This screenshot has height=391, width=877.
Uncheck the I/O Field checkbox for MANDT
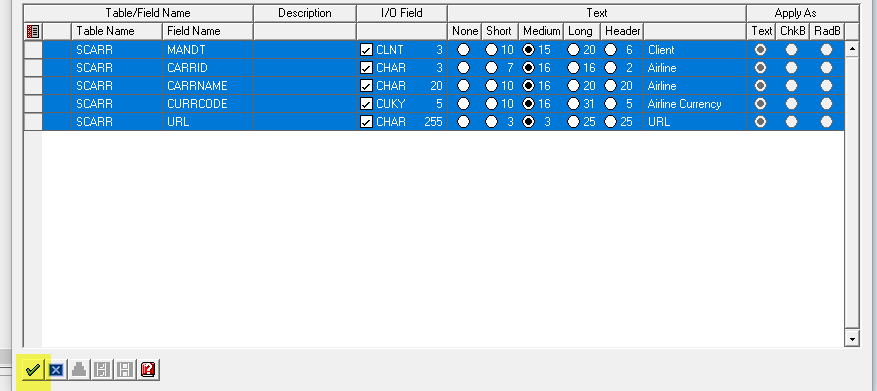click(x=366, y=50)
